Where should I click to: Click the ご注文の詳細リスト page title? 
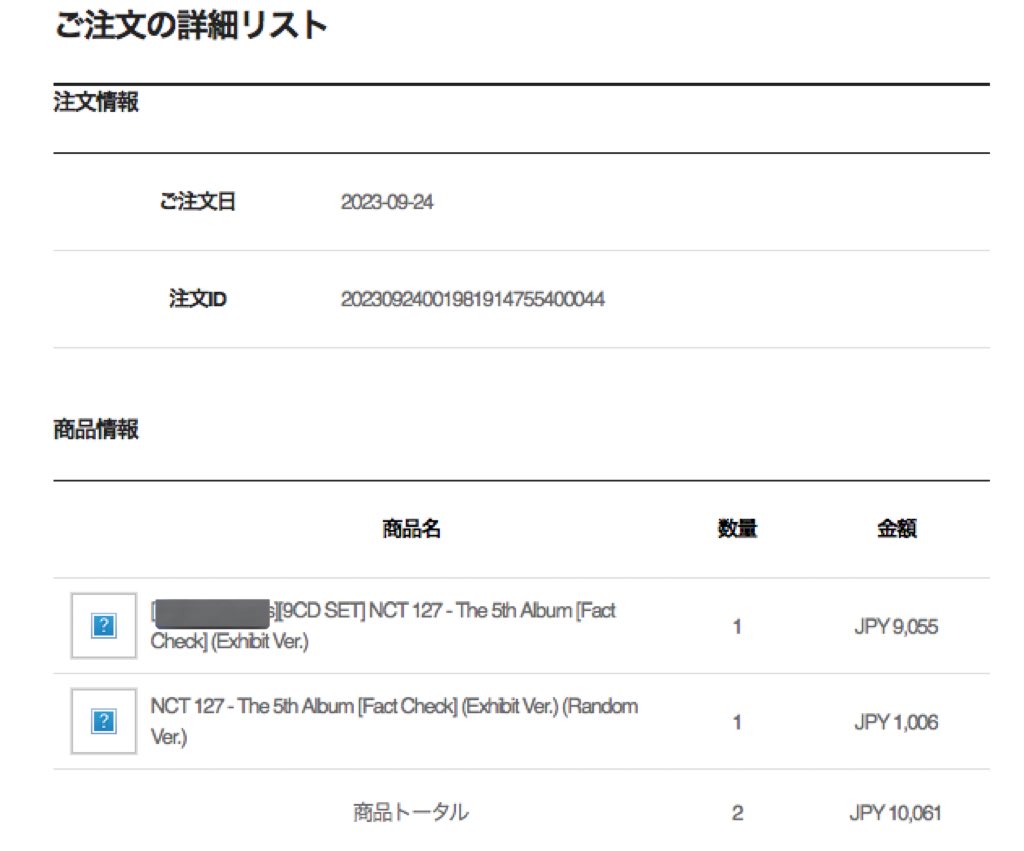(191, 25)
